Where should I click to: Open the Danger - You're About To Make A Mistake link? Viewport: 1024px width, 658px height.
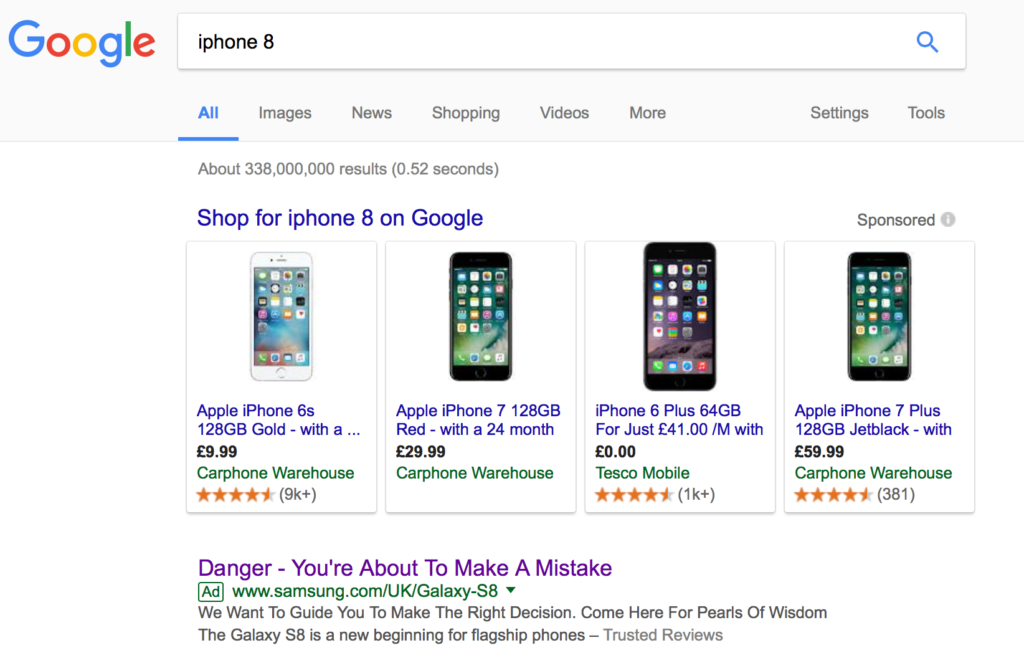(405, 568)
